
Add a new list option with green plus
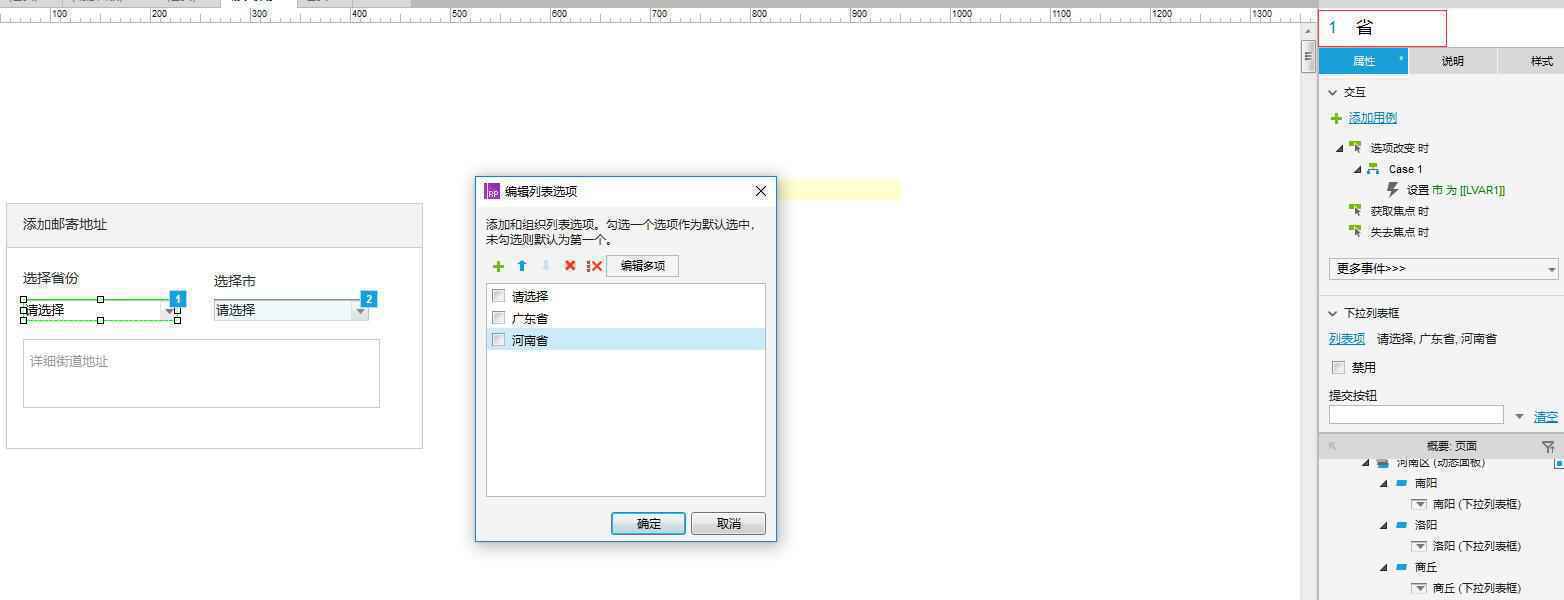498,266
